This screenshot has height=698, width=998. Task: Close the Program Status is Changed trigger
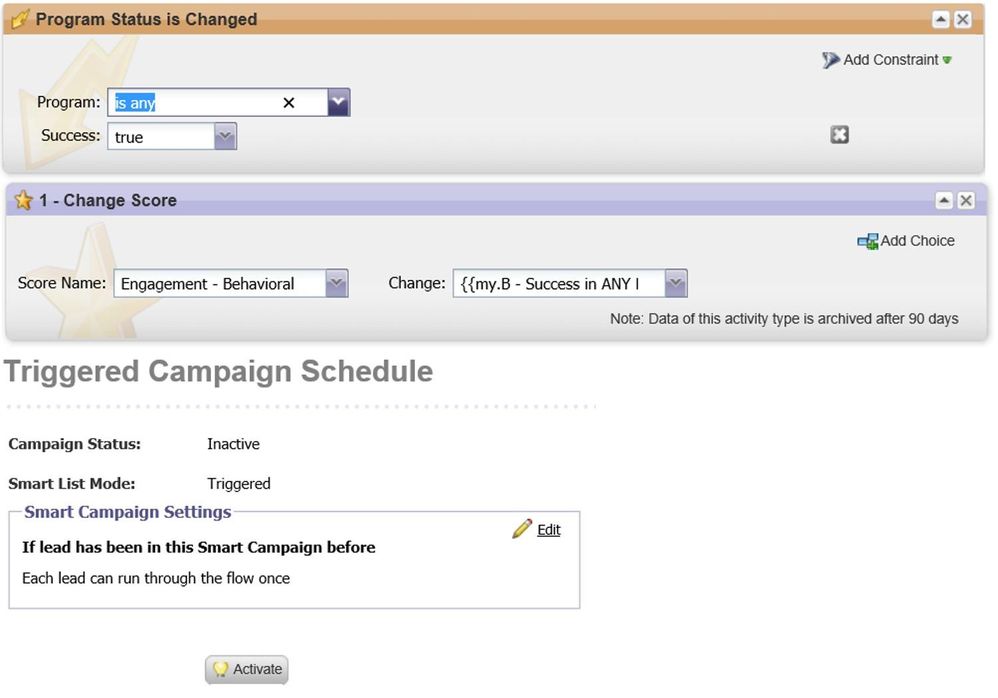click(x=963, y=20)
